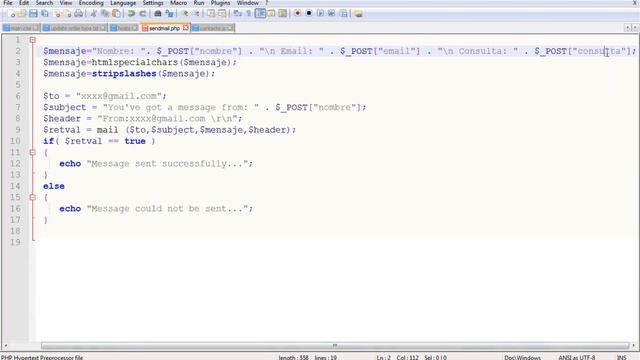Place cursor on the $to = "xxxx@gmail.com" line
The width and height of the screenshot is (640, 360).
105,96
